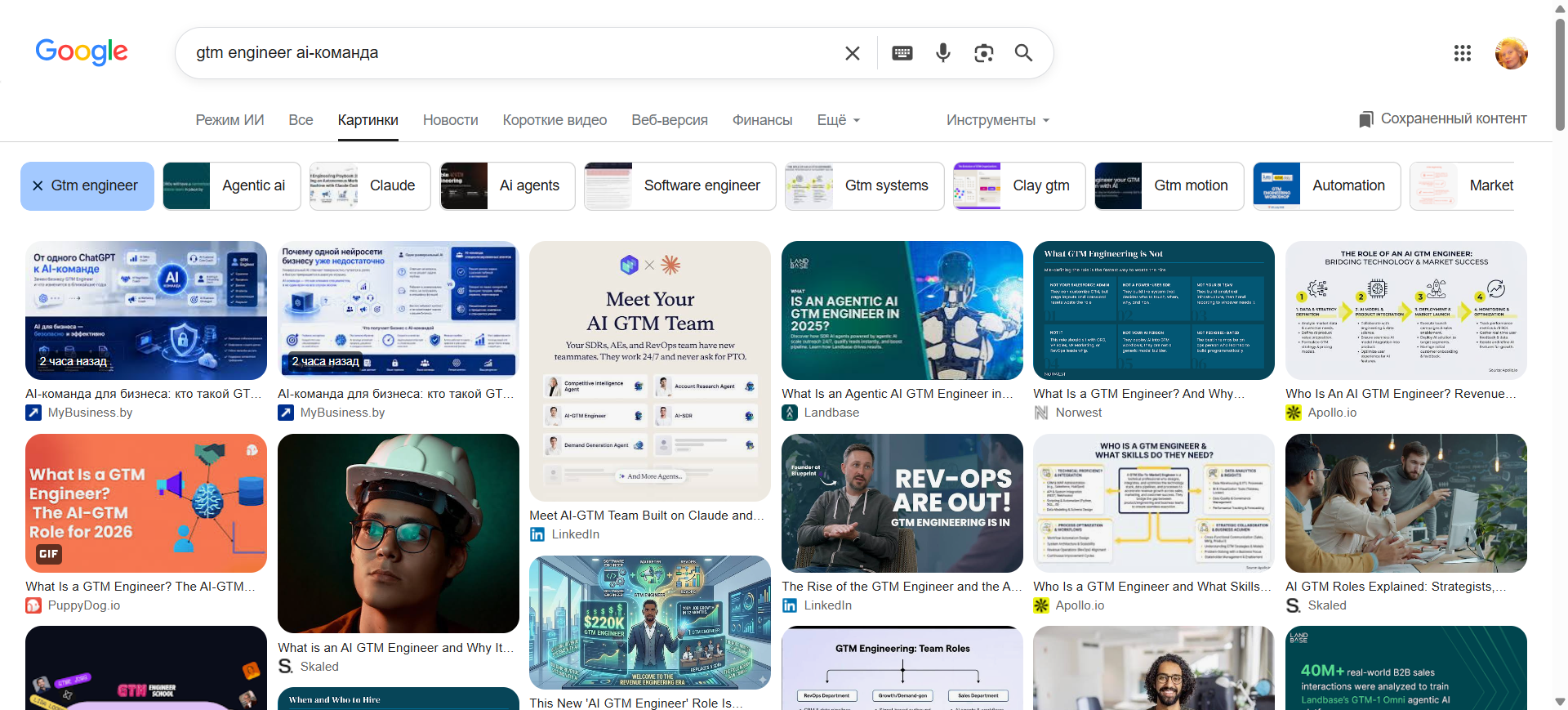
Task: Open the Финансы tab
Action: [763, 120]
